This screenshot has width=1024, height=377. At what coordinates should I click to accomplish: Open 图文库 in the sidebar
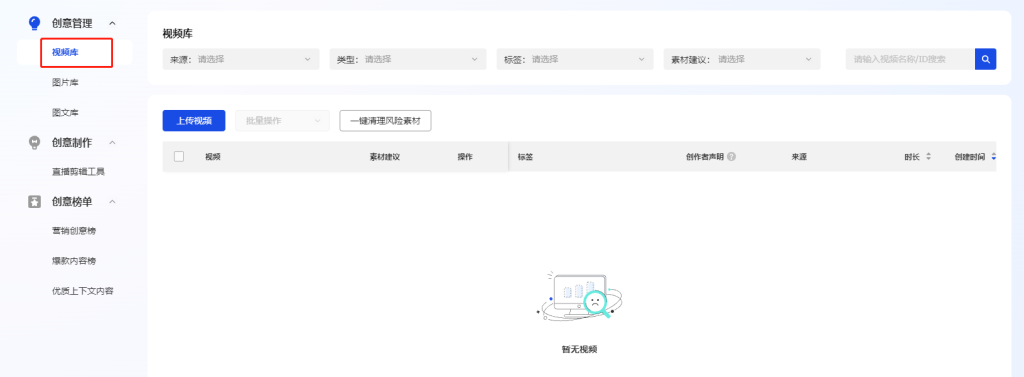tap(65, 112)
